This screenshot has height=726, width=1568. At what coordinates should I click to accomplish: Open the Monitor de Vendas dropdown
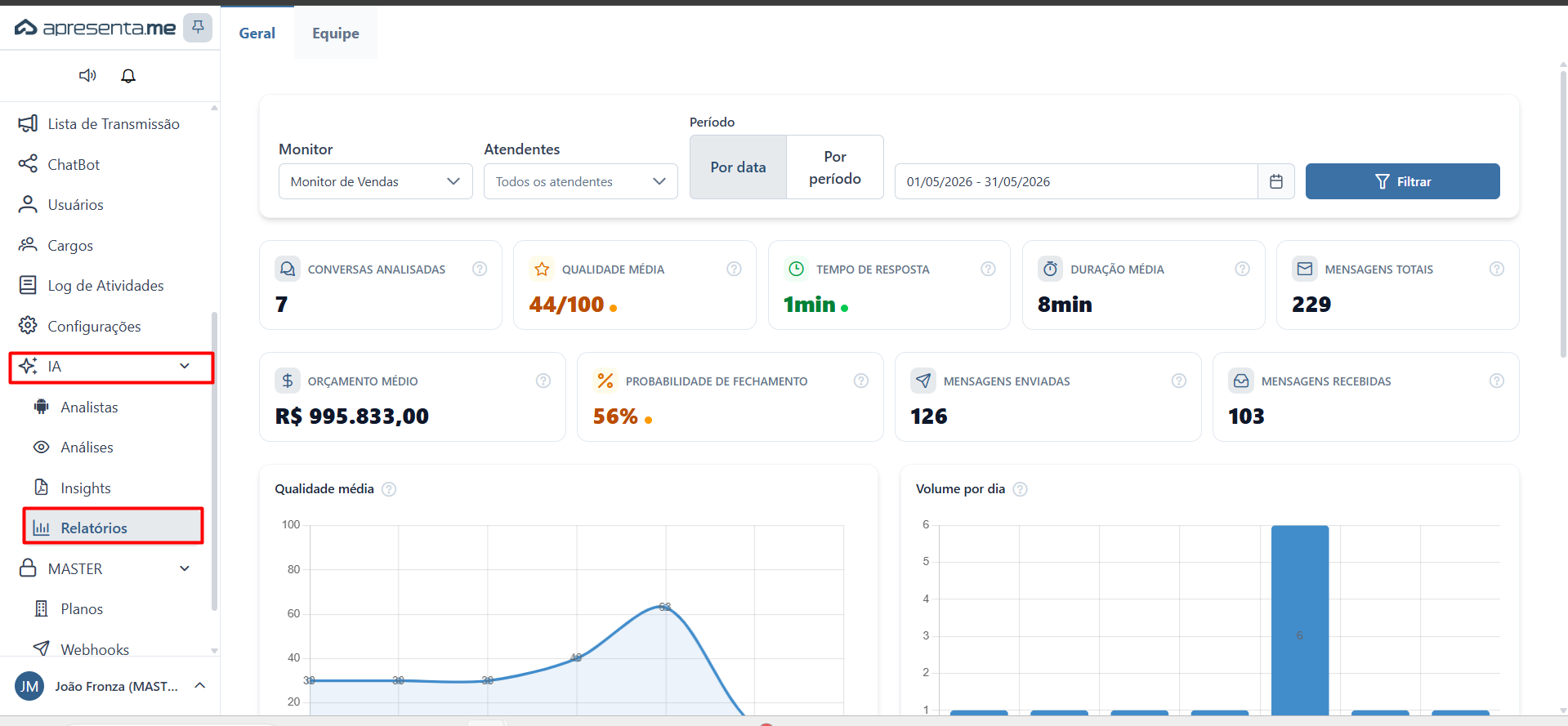coord(376,181)
